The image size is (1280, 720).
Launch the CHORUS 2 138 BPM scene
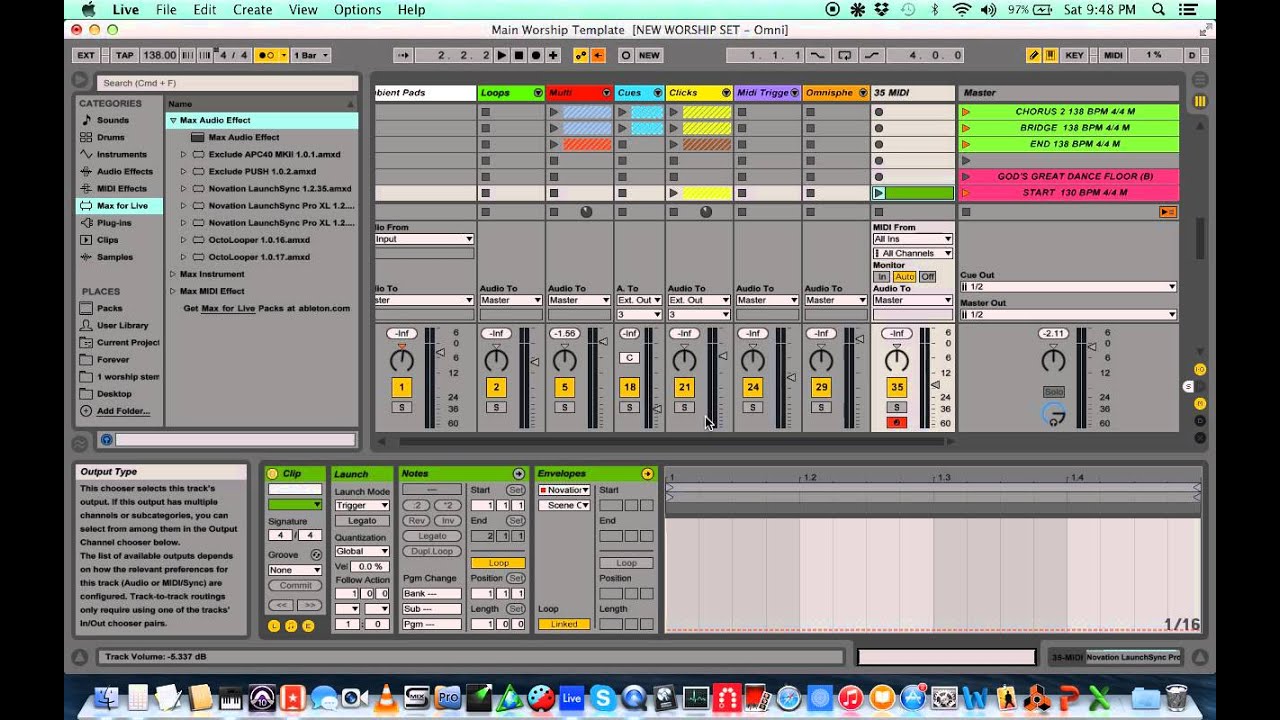pos(966,112)
